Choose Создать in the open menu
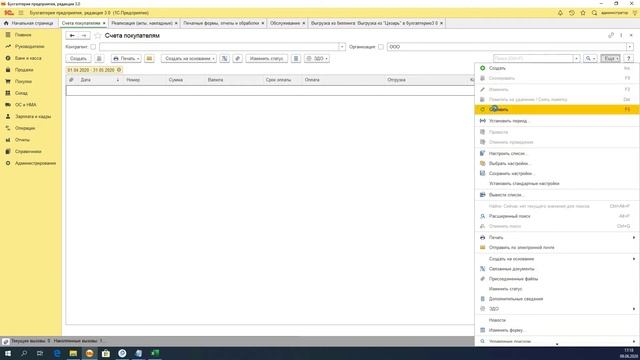The image size is (640, 360). (557, 68)
